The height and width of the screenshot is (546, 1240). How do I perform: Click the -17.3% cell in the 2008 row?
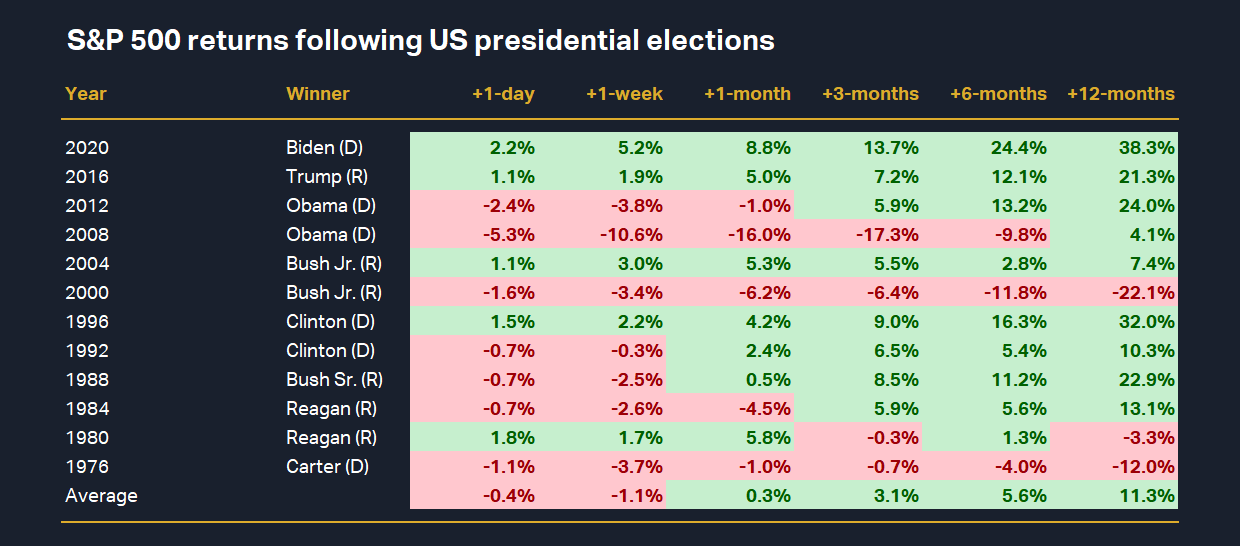click(890, 235)
